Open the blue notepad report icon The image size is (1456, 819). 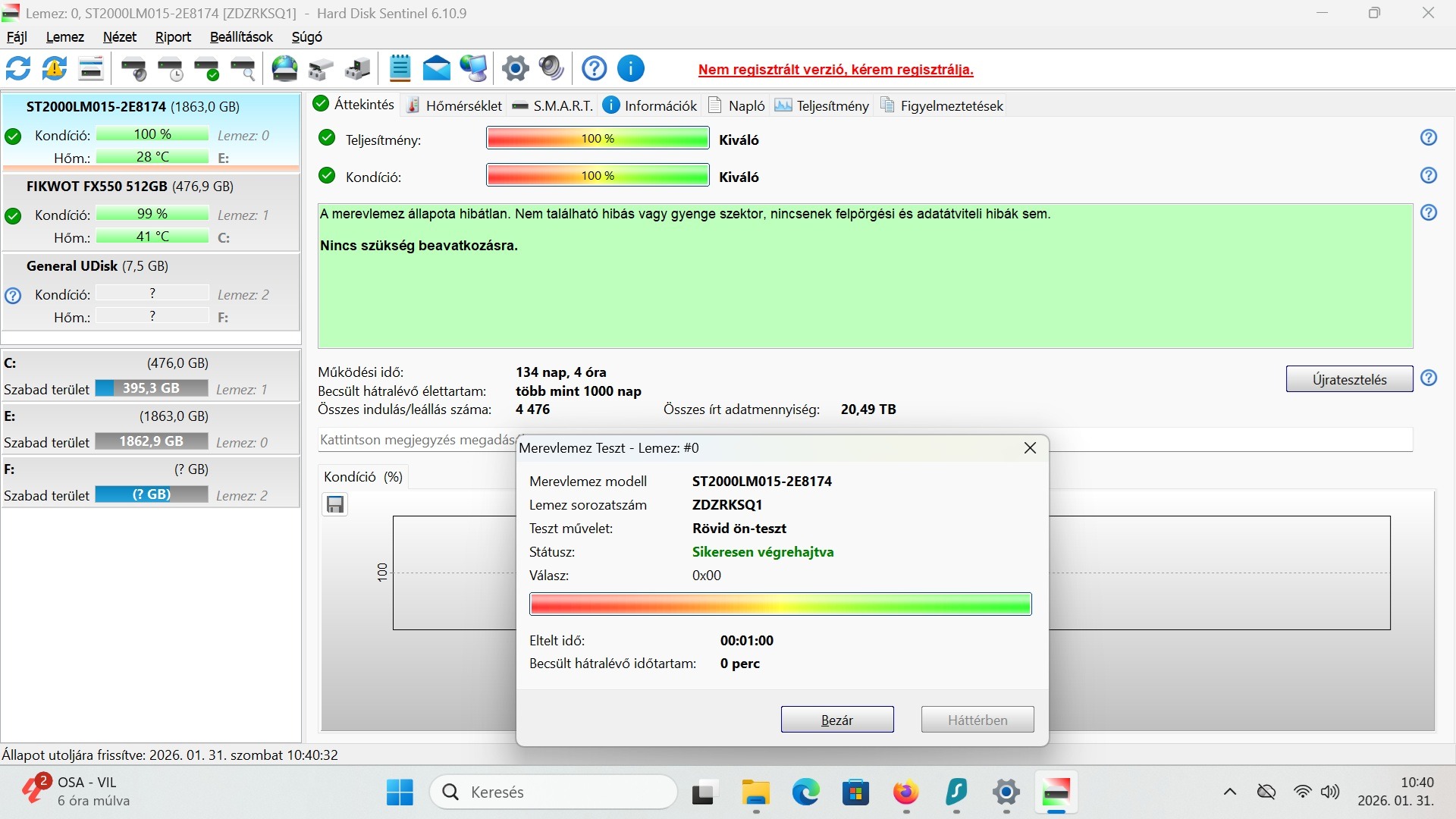400,69
